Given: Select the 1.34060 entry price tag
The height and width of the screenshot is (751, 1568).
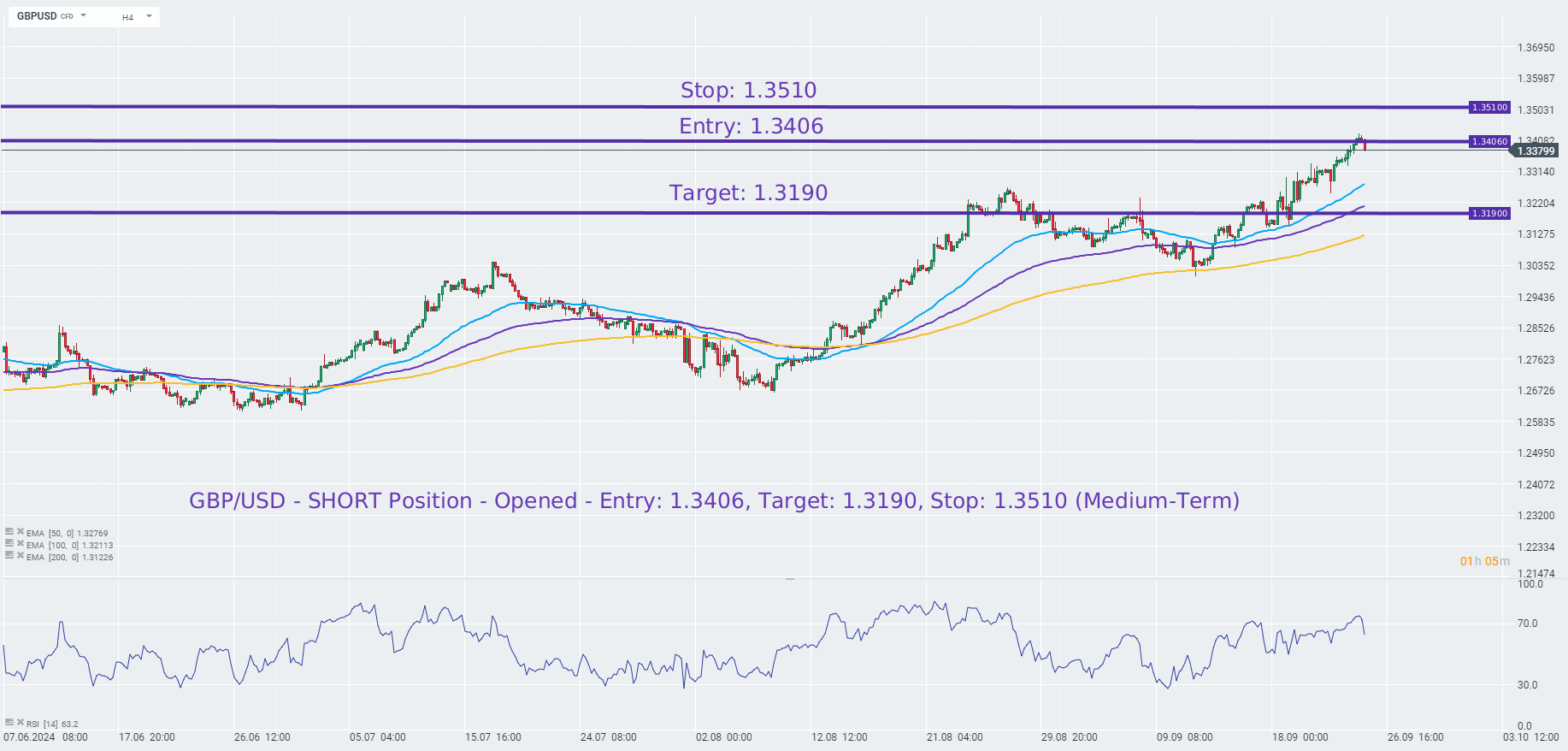Looking at the screenshot, I should tap(1489, 142).
